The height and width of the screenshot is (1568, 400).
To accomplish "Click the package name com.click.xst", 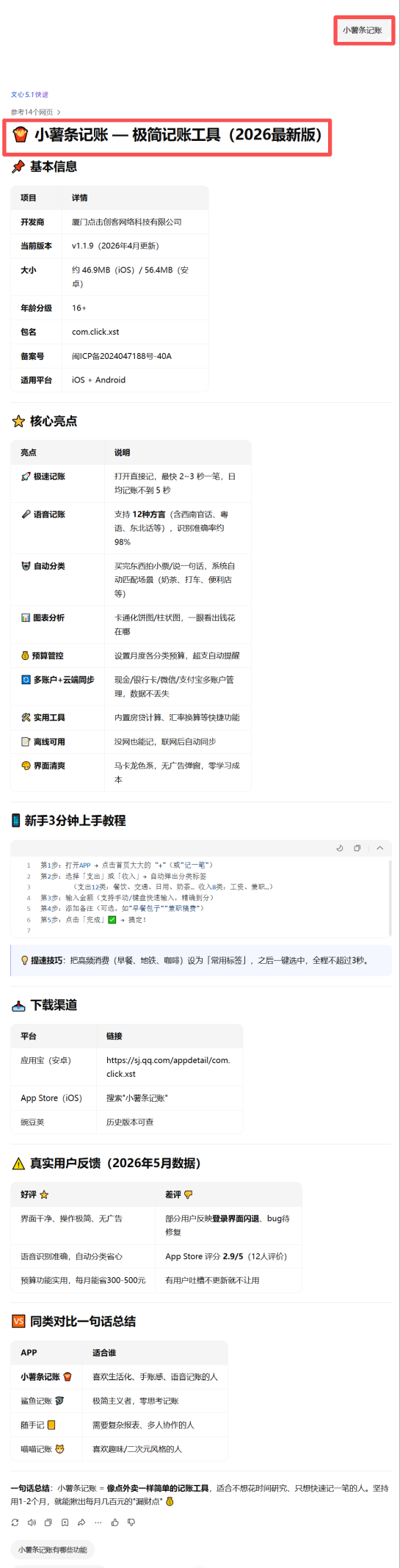I will [x=95, y=332].
